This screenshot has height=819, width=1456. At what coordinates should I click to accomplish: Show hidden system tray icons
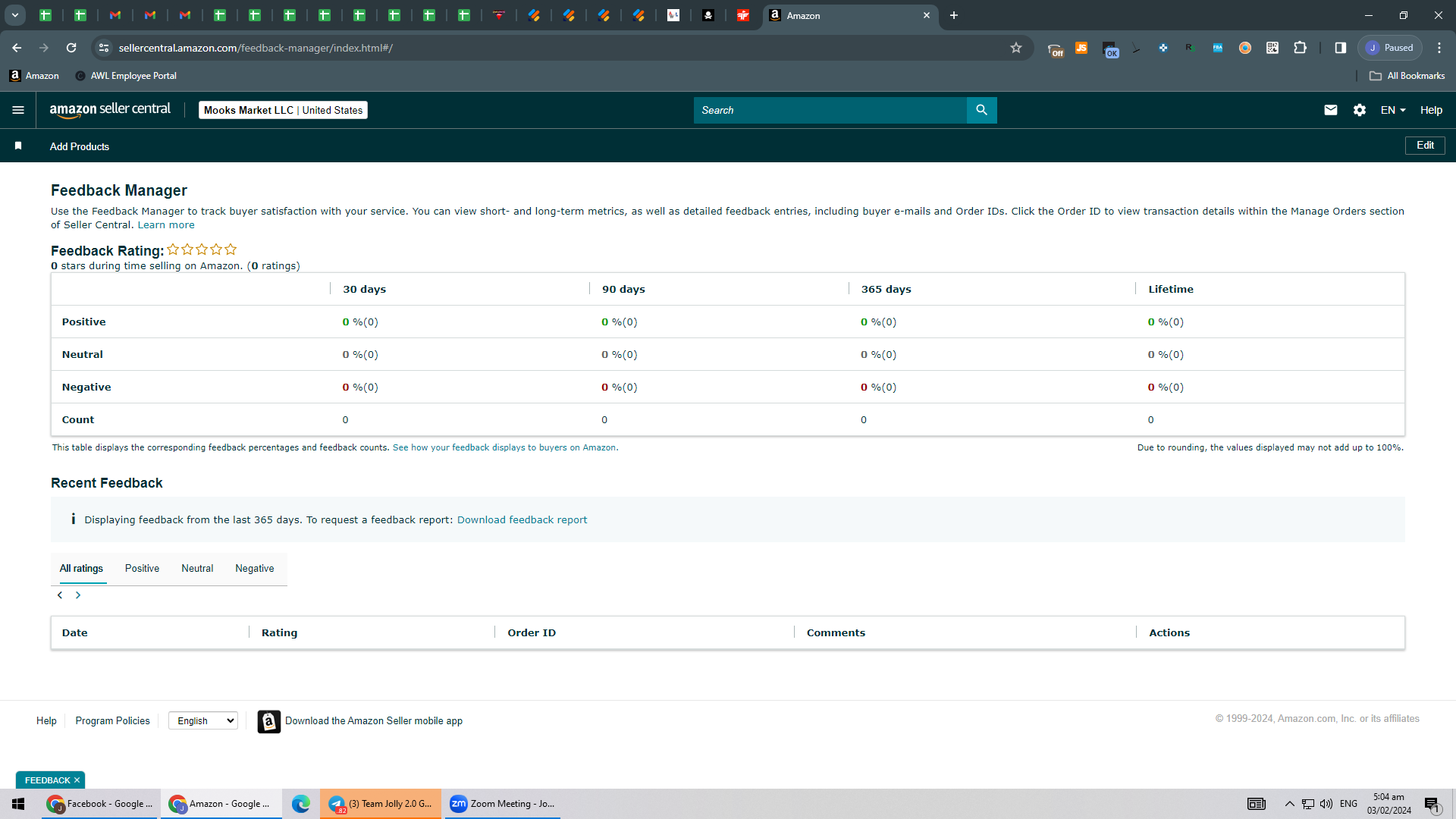point(1289,804)
